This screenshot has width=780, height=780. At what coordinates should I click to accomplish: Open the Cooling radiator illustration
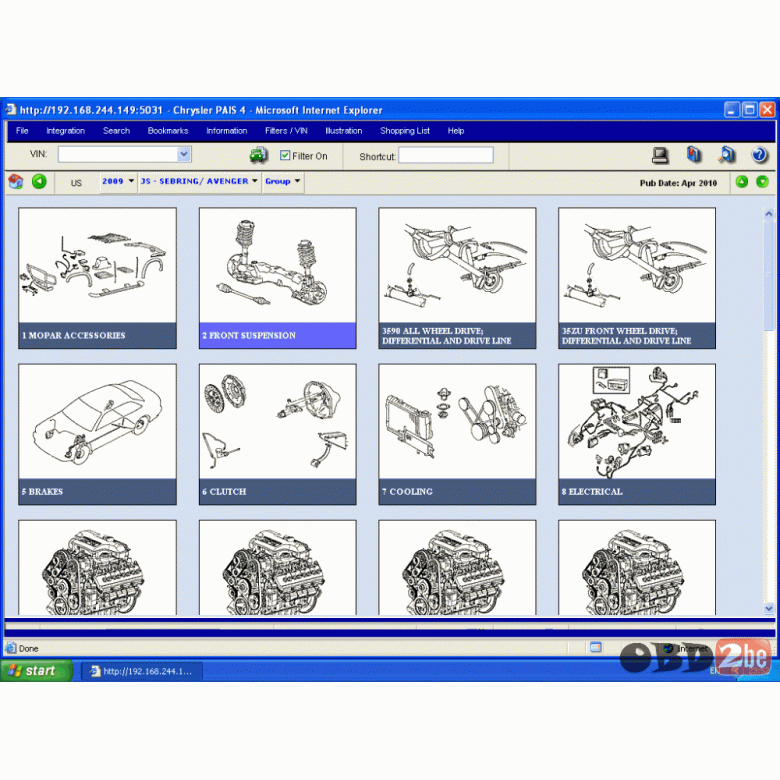[x=457, y=422]
